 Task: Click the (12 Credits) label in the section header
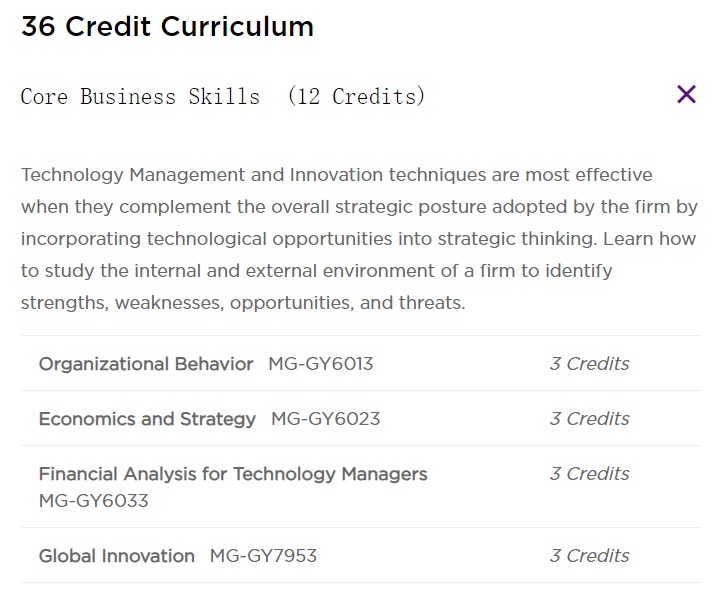tap(356, 97)
